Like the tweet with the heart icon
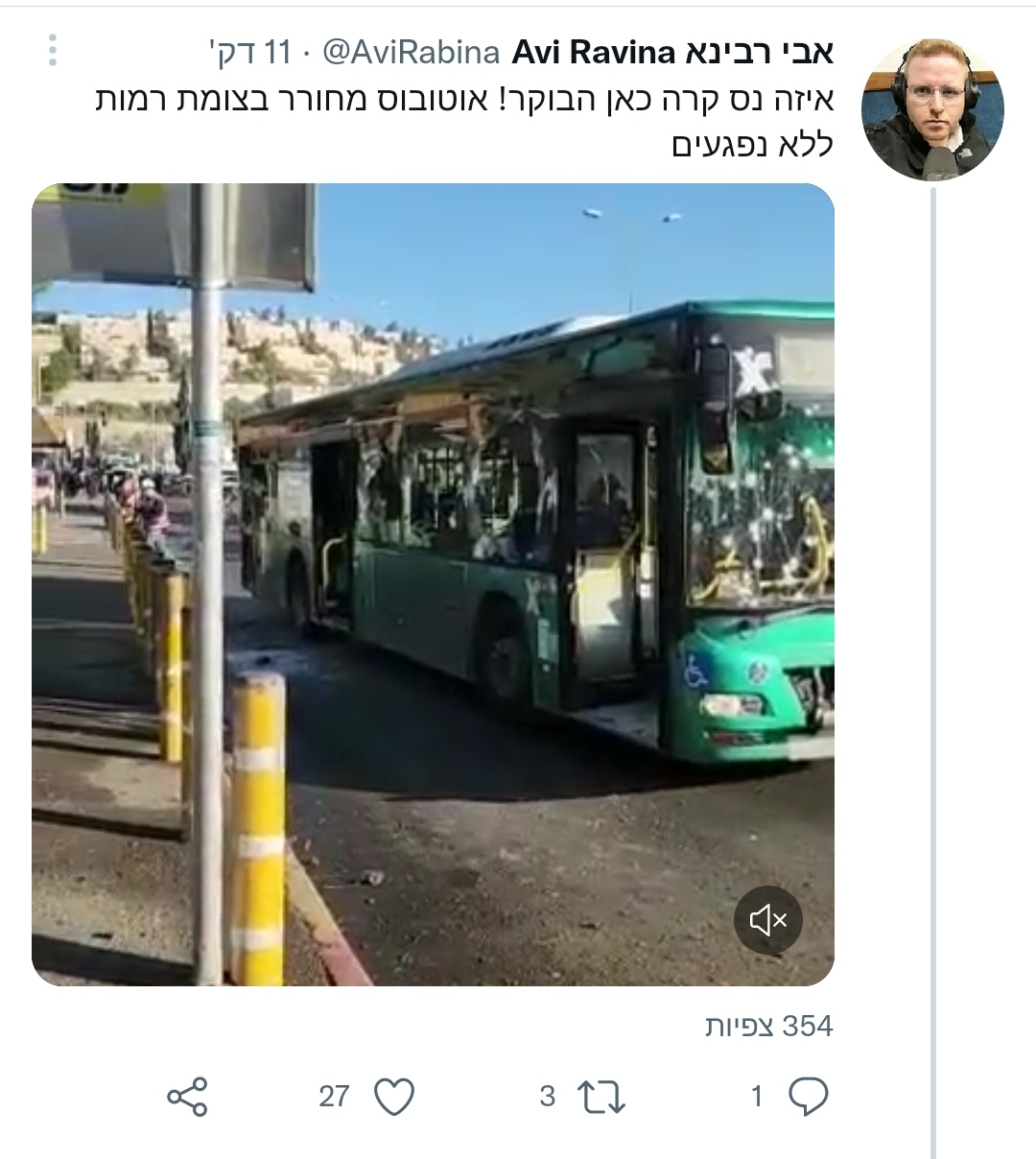The width and height of the screenshot is (1036, 1159). [393, 1097]
